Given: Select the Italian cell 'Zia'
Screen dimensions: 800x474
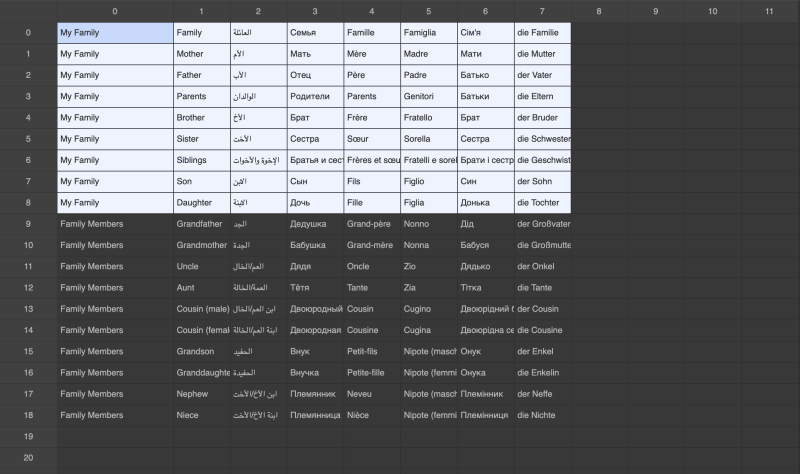Looking at the screenshot, I should (x=429, y=288).
